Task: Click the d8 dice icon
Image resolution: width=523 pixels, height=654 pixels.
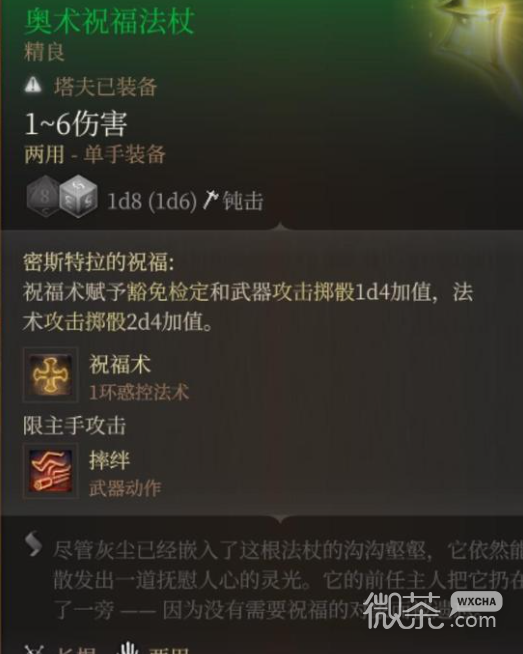Action: pos(42,196)
